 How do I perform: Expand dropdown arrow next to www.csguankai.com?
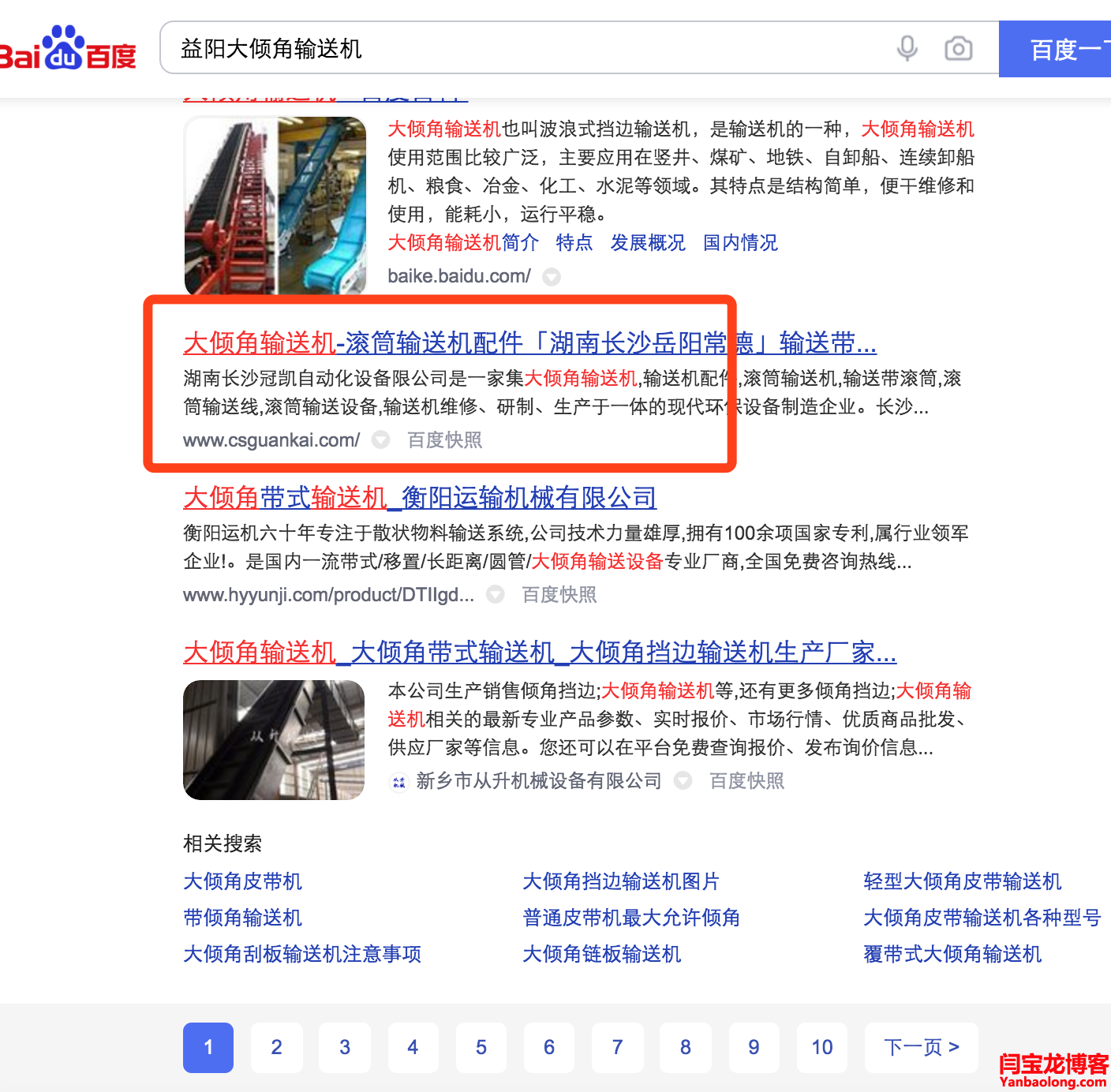point(381,440)
